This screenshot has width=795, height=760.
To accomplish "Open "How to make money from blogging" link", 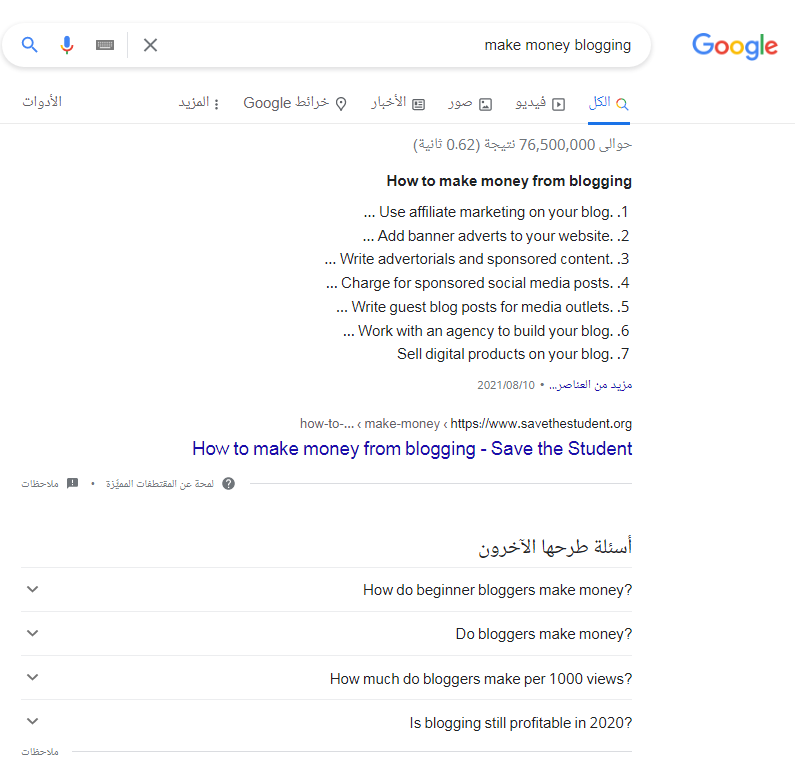I will click(412, 449).
